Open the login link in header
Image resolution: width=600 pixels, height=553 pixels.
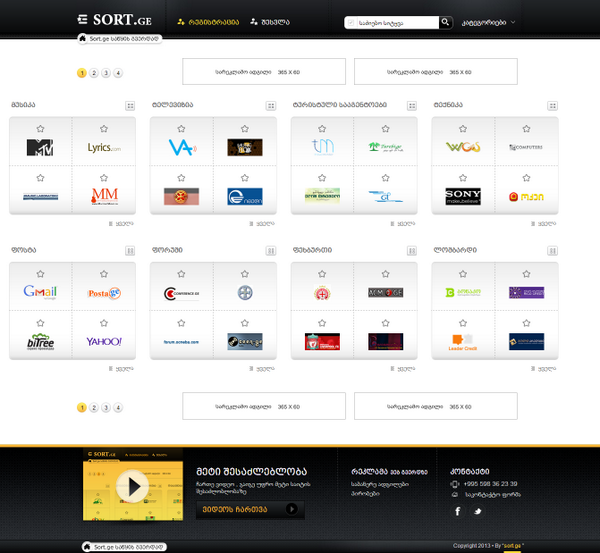270,22
